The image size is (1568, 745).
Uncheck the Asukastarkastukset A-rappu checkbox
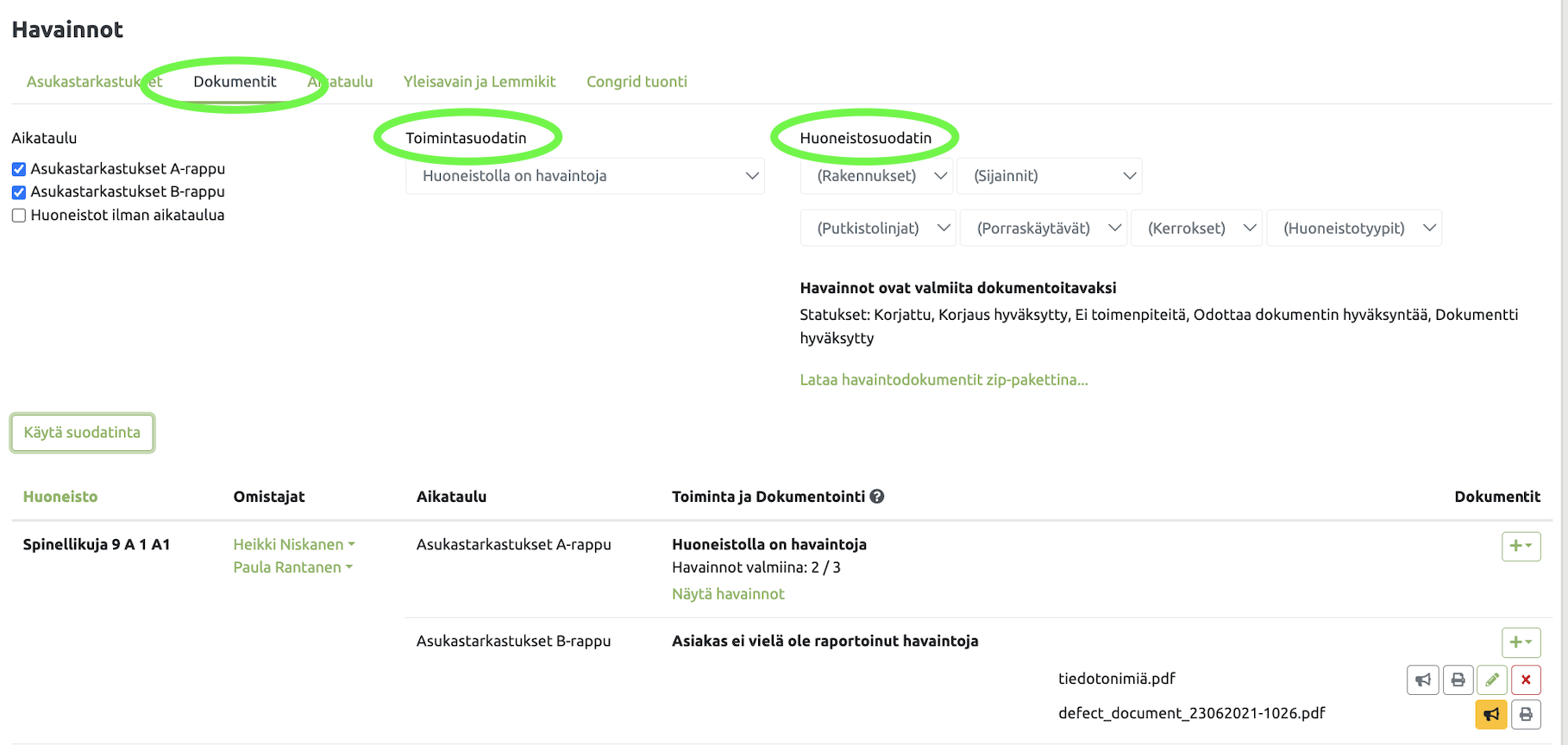tap(19, 169)
